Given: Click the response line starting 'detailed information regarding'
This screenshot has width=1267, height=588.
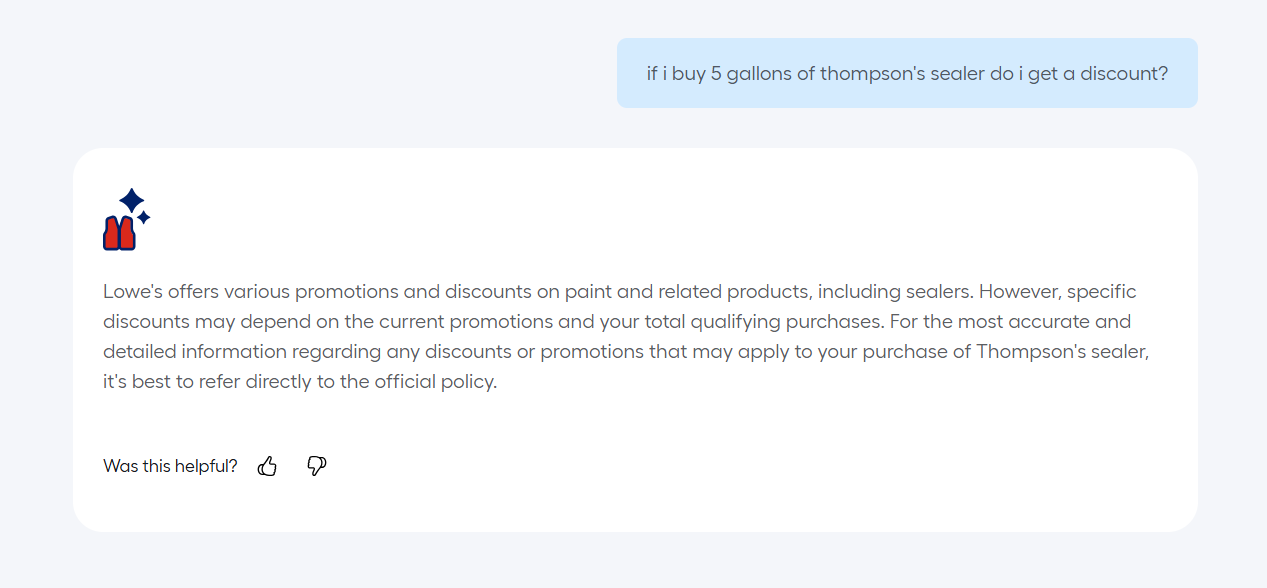Looking at the screenshot, I should [626, 352].
